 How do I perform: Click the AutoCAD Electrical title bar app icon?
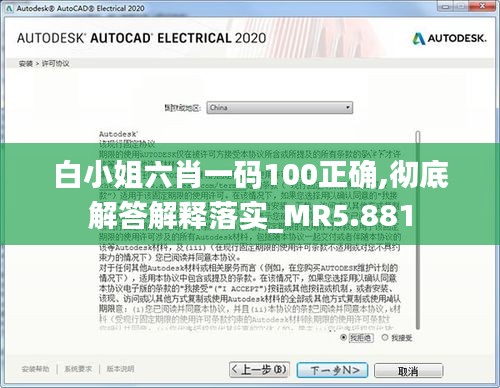(9, 8)
